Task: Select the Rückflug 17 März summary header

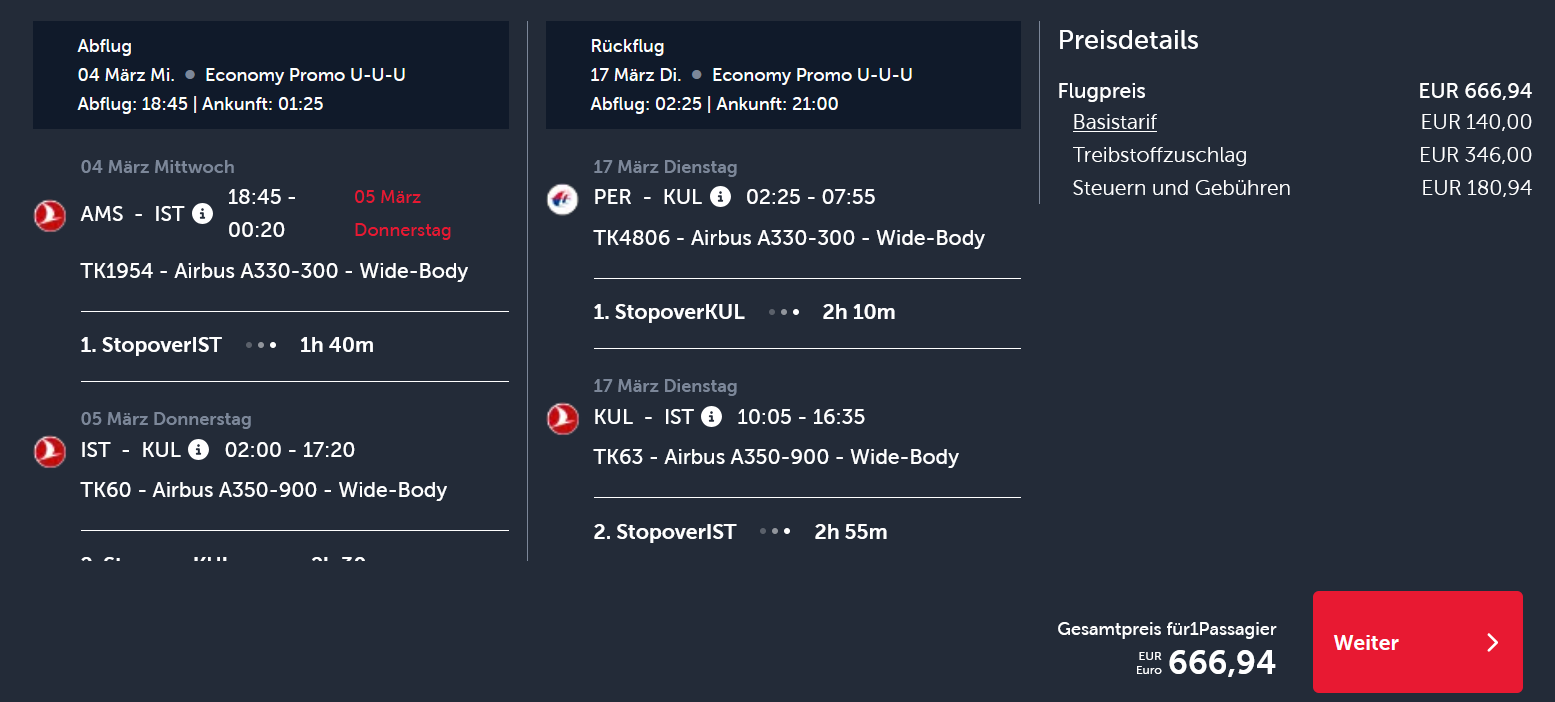Action: tap(783, 75)
